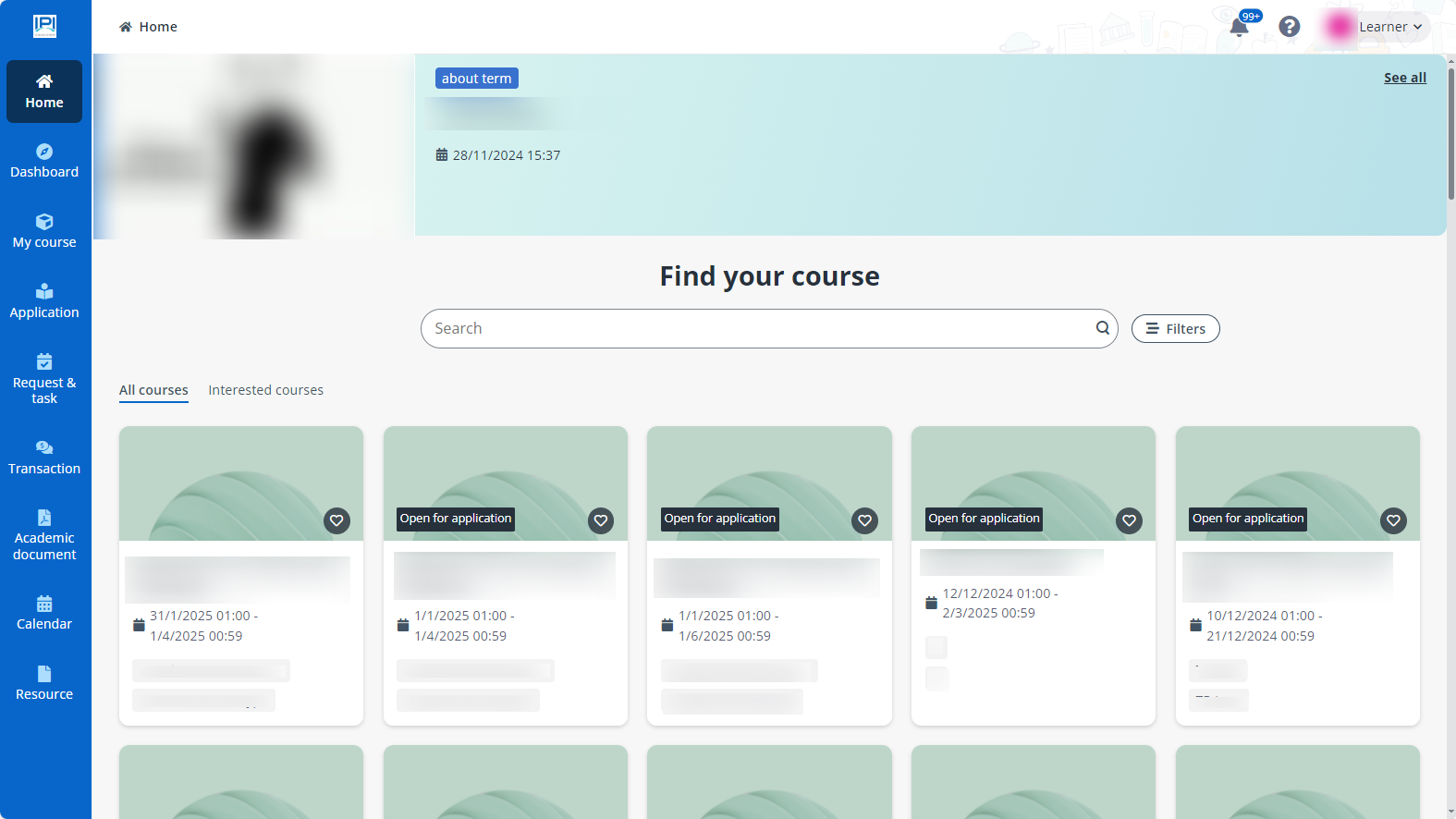The image size is (1456, 819).
Task: Open the help question mark icon
Action: (x=1290, y=27)
